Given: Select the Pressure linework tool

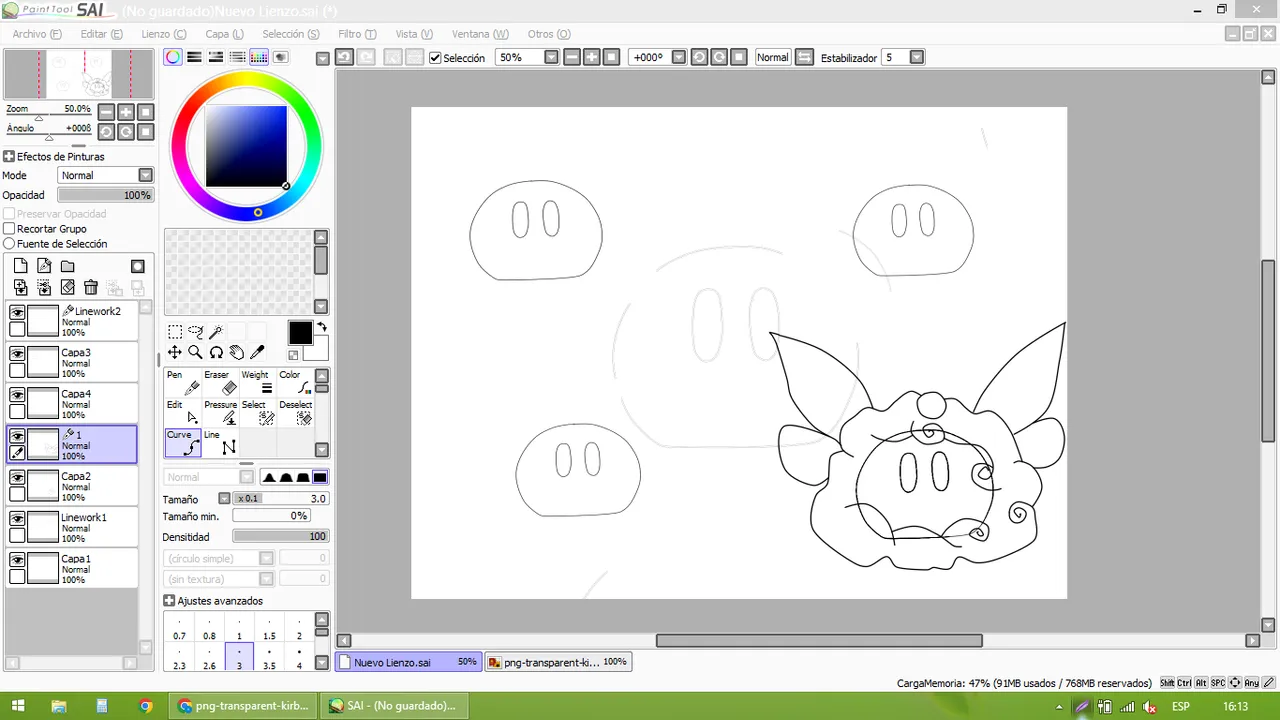Looking at the screenshot, I should 221,412.
